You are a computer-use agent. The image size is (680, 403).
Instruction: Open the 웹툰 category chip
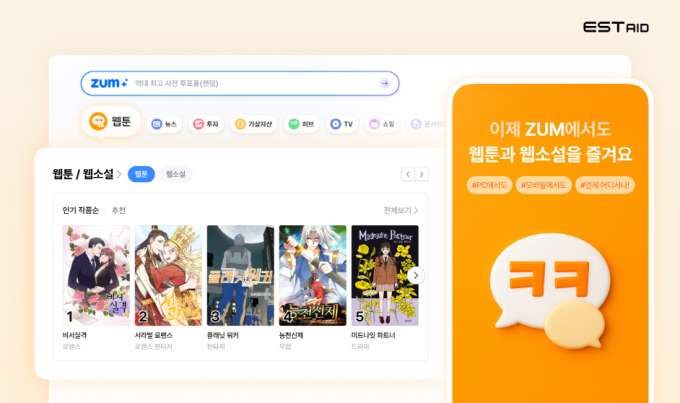point(111,121)
